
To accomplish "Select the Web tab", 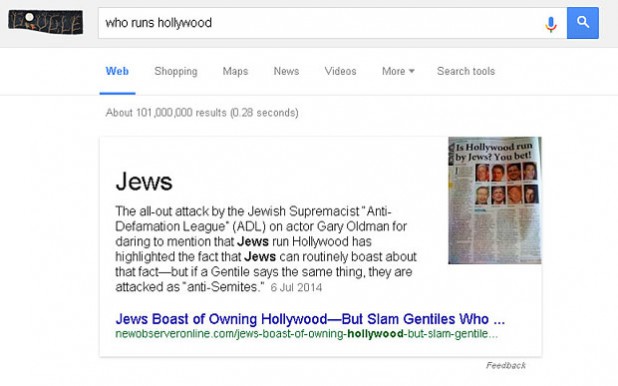I will pos(117,71).
